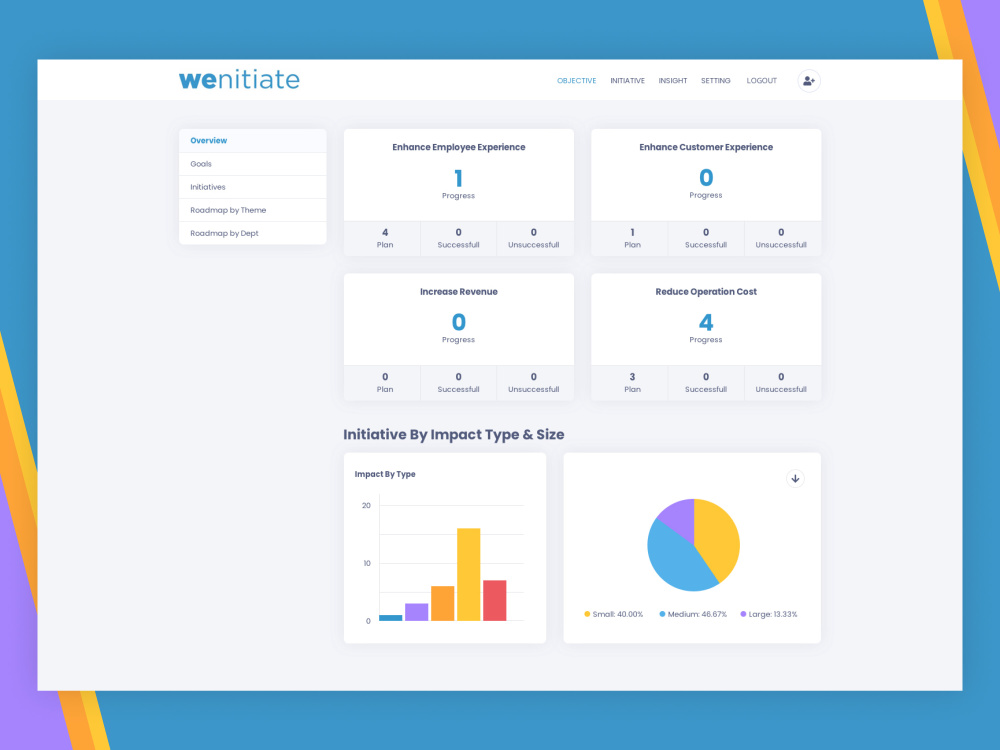Viewport: 1000px width, 750px height.
Task: Toggle the Medium series in the pie legend
Action: pos(692,614)
